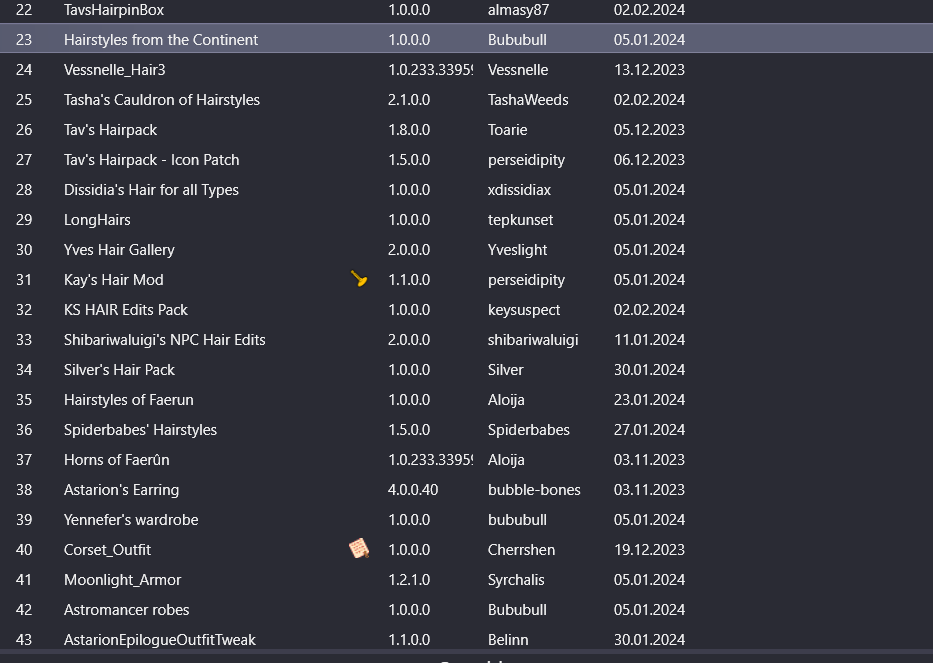The width and height of the screenshot is (933, 663).
Task: Select Spiderbabes' Hairstyles mod
Action: (x=140, y=430)
